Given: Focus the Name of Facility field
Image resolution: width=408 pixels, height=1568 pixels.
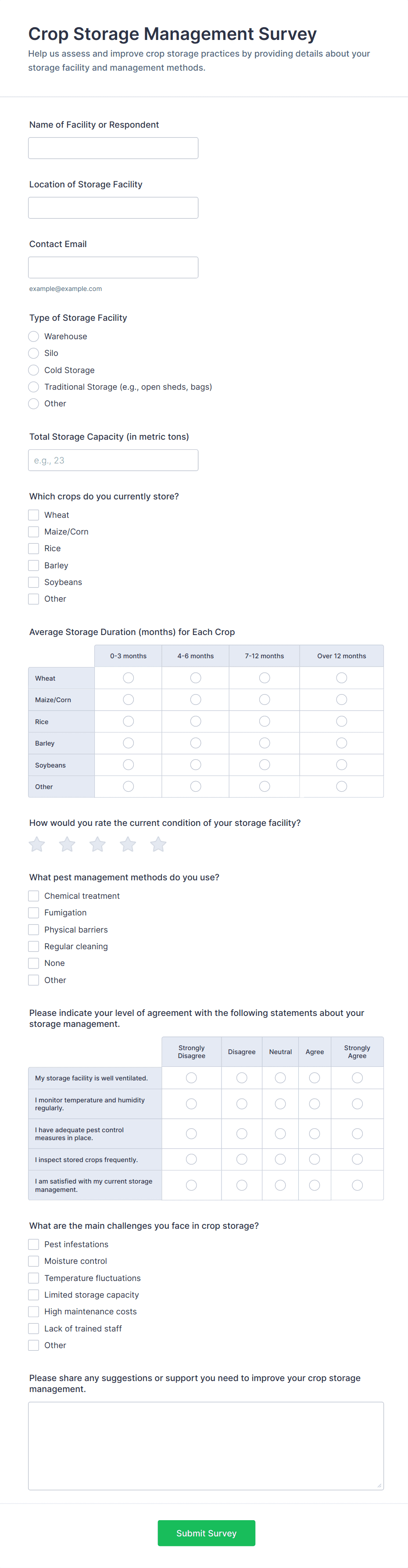Looking at the screenshot, I should pos(113,148).
